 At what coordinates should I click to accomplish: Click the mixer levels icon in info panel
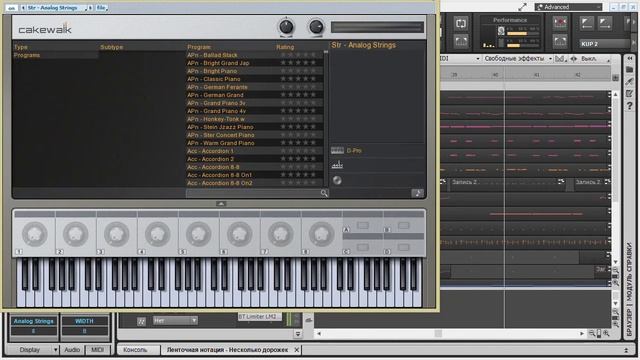pyautogui.click(x=337, y=165)
